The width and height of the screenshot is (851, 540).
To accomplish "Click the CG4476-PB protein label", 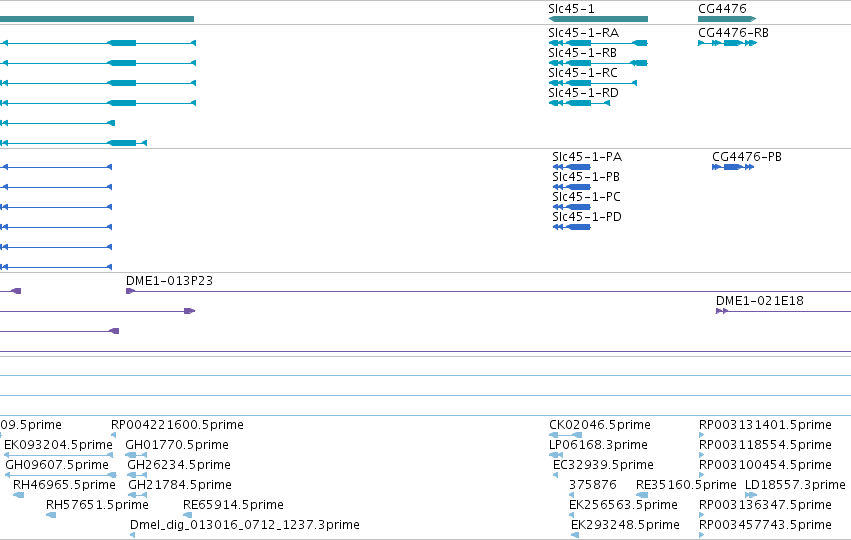I will click(747, 157).
